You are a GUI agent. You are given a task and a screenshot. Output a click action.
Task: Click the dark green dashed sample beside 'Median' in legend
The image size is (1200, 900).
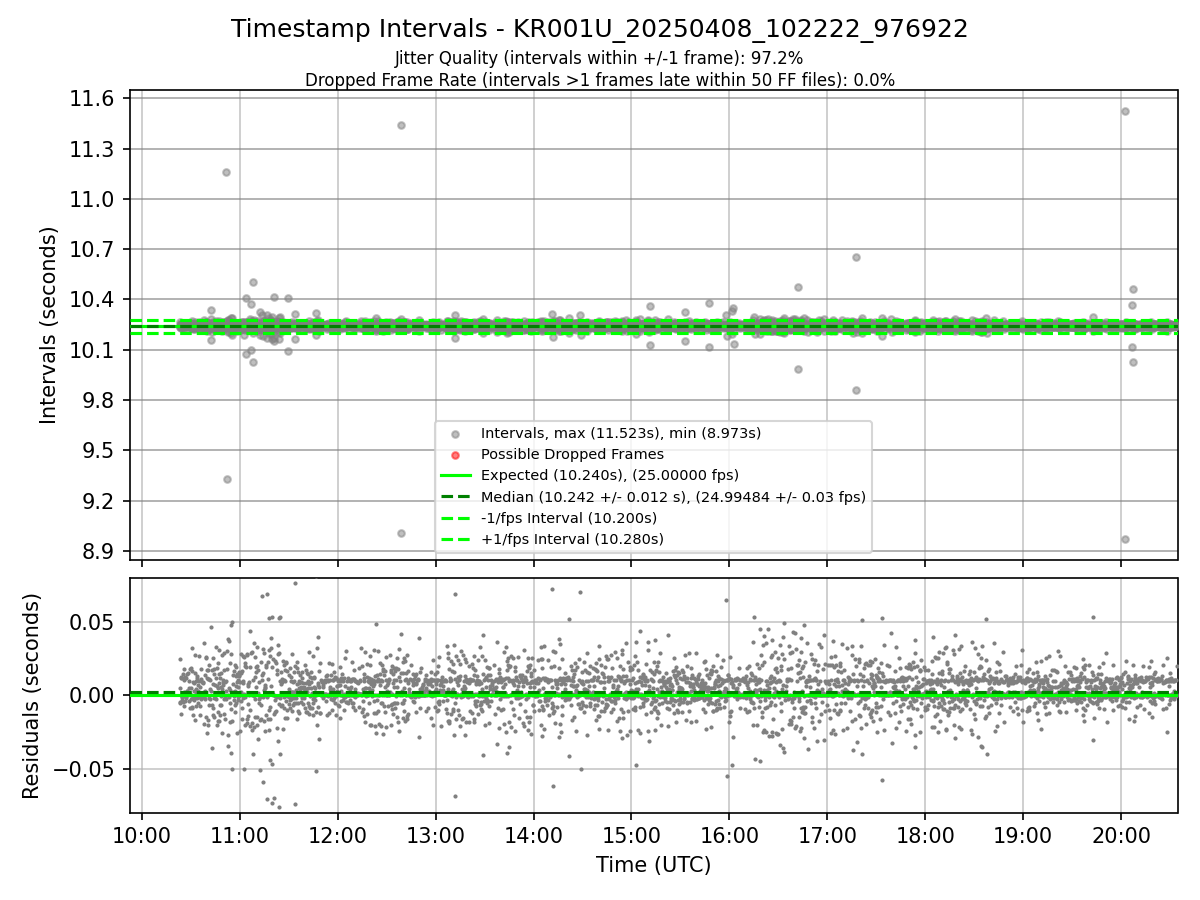(456, 497)
